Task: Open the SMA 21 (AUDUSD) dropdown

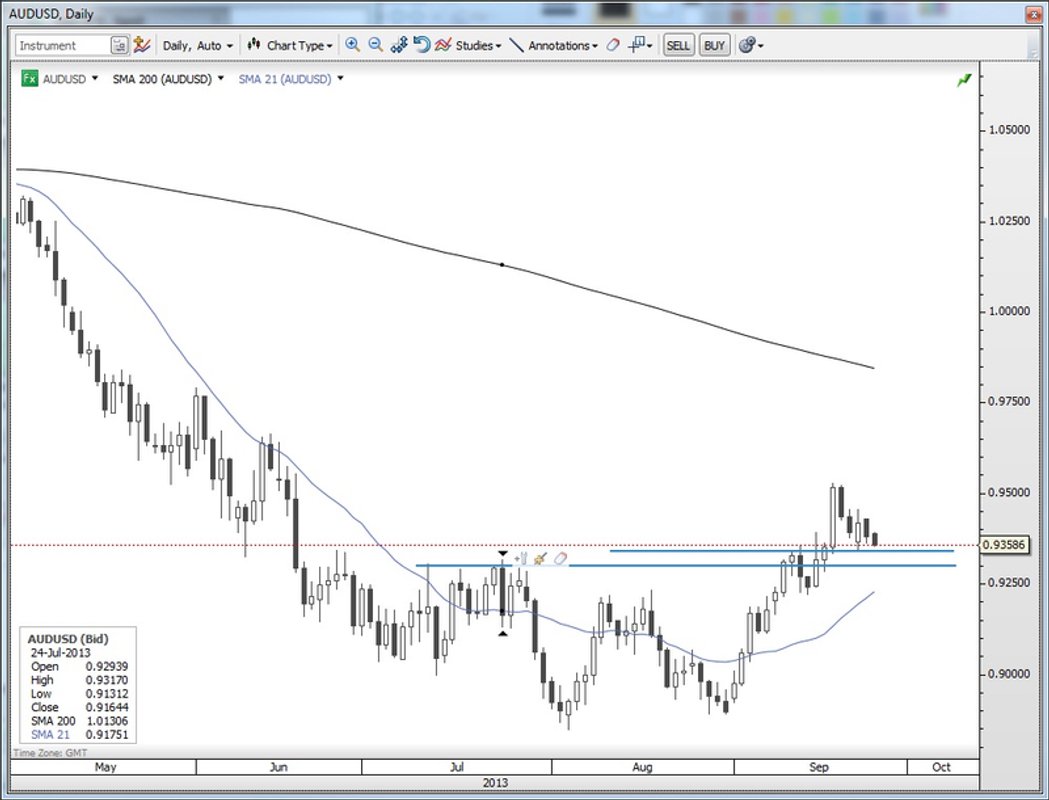Action: [339, 79]
